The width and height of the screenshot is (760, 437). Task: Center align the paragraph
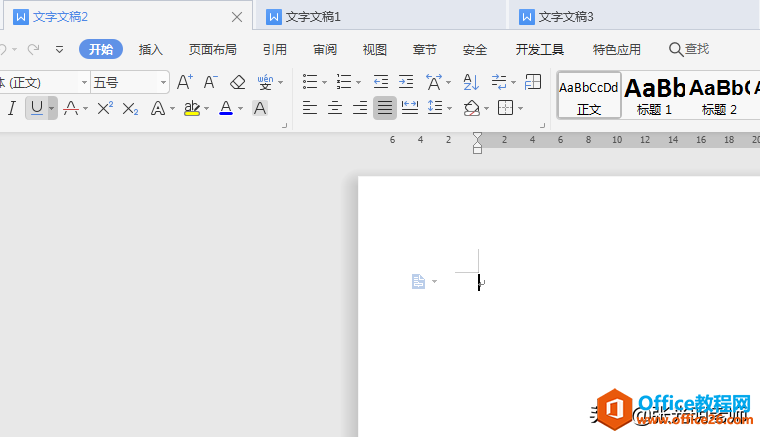coord(335,108)
